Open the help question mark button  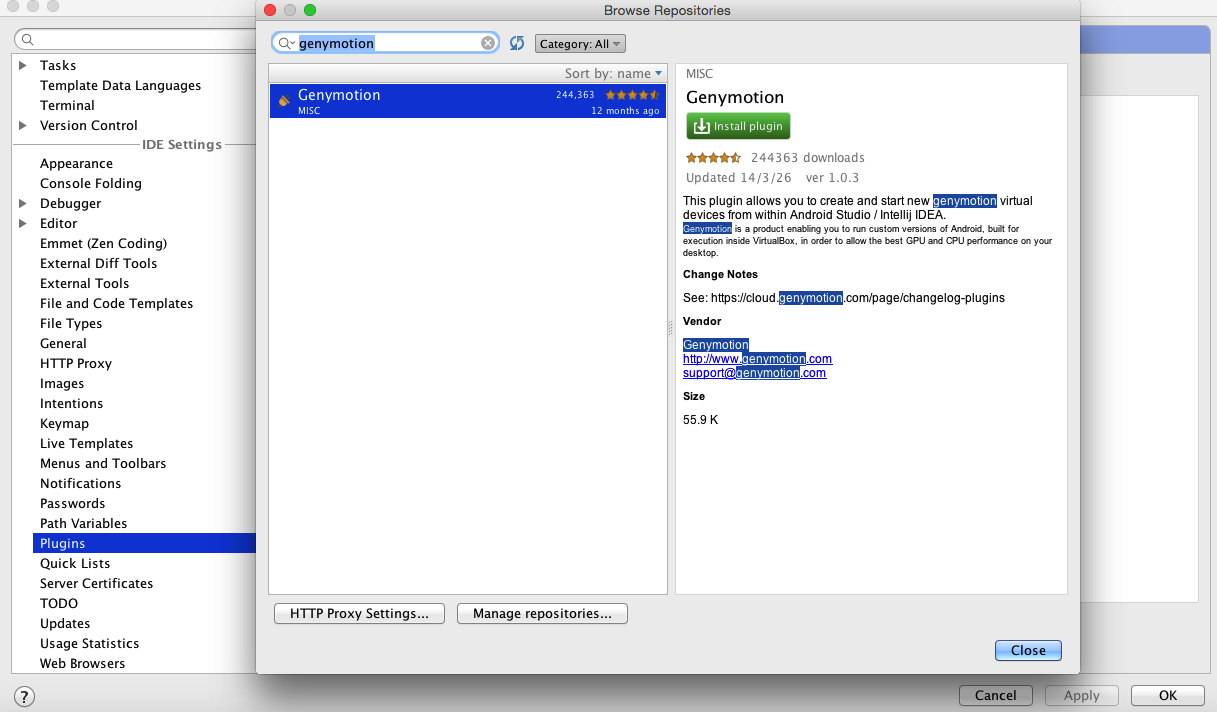tap(25, 696)
